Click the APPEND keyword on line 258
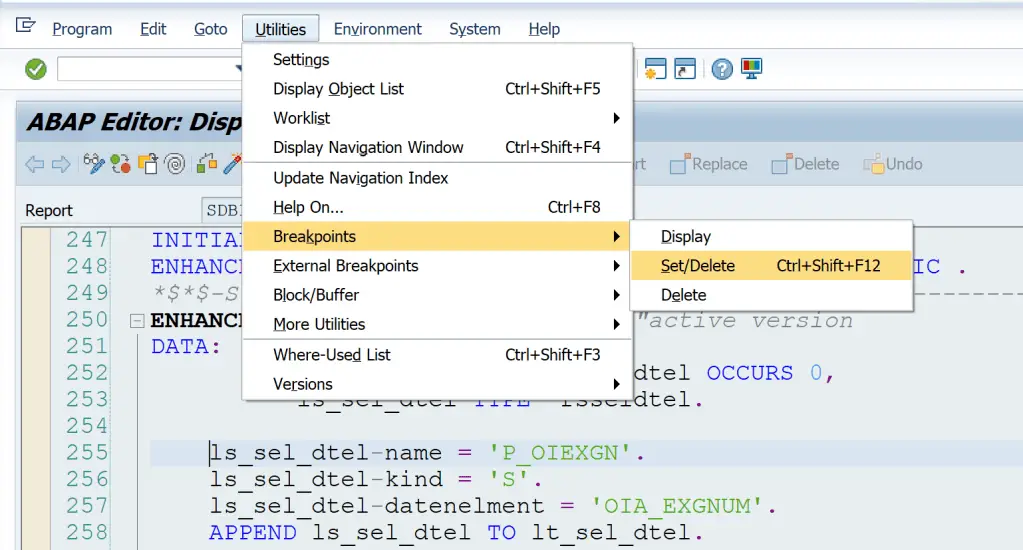Viewport: 1023px width, 550px height. click(252, 533)
